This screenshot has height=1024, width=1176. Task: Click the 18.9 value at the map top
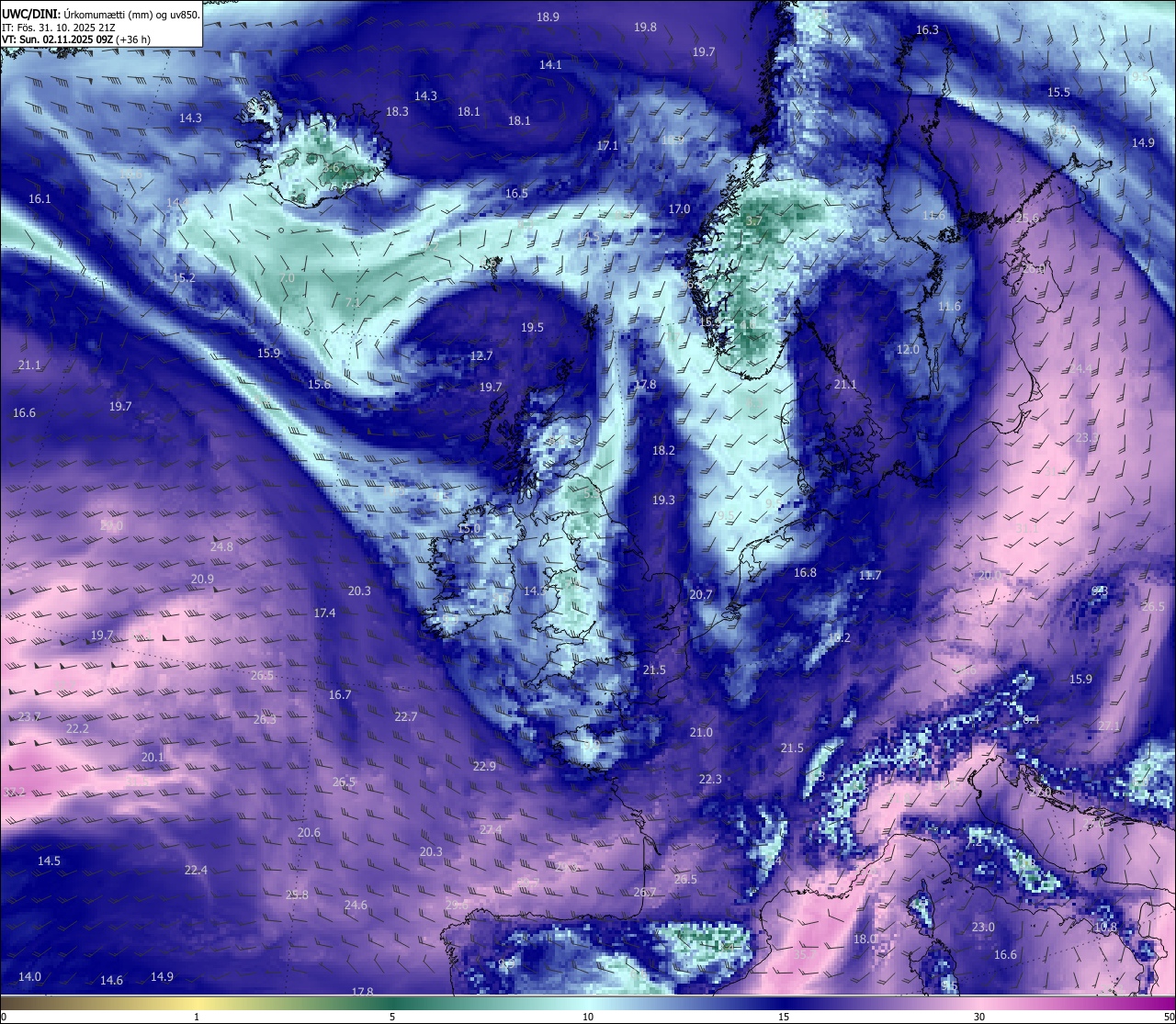pos(548,17)
